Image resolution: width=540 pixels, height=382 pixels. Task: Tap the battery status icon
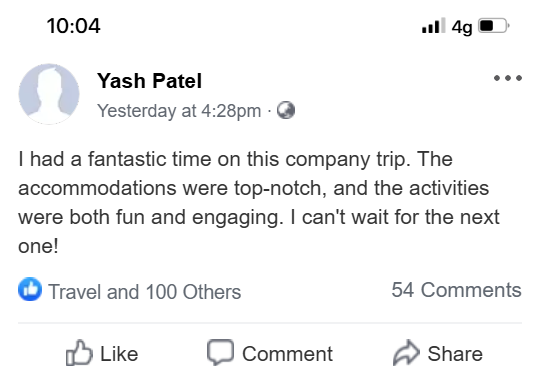tap(494, 26)
